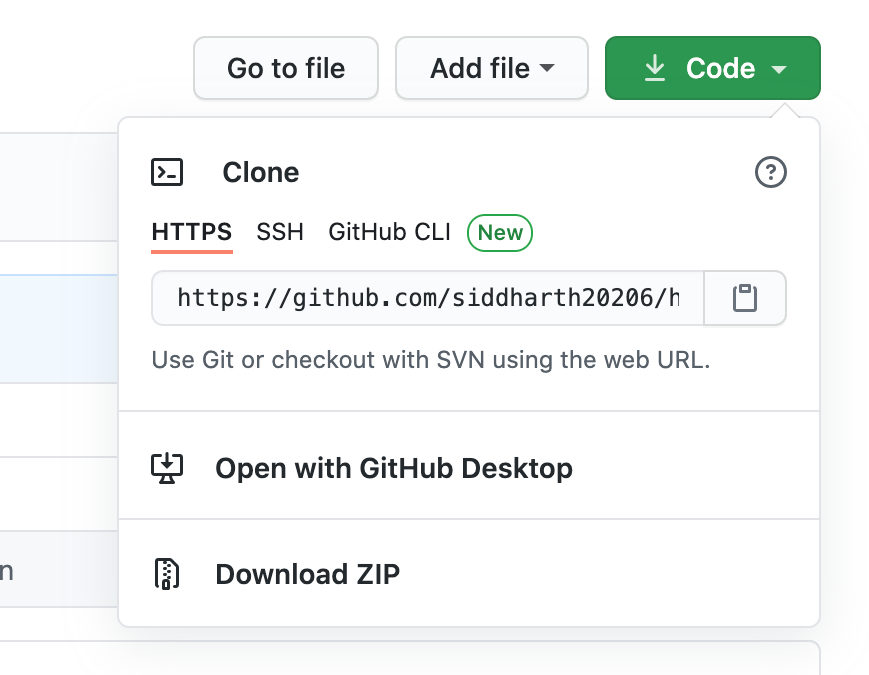Open the Add file dropdown

coord(492,68)
